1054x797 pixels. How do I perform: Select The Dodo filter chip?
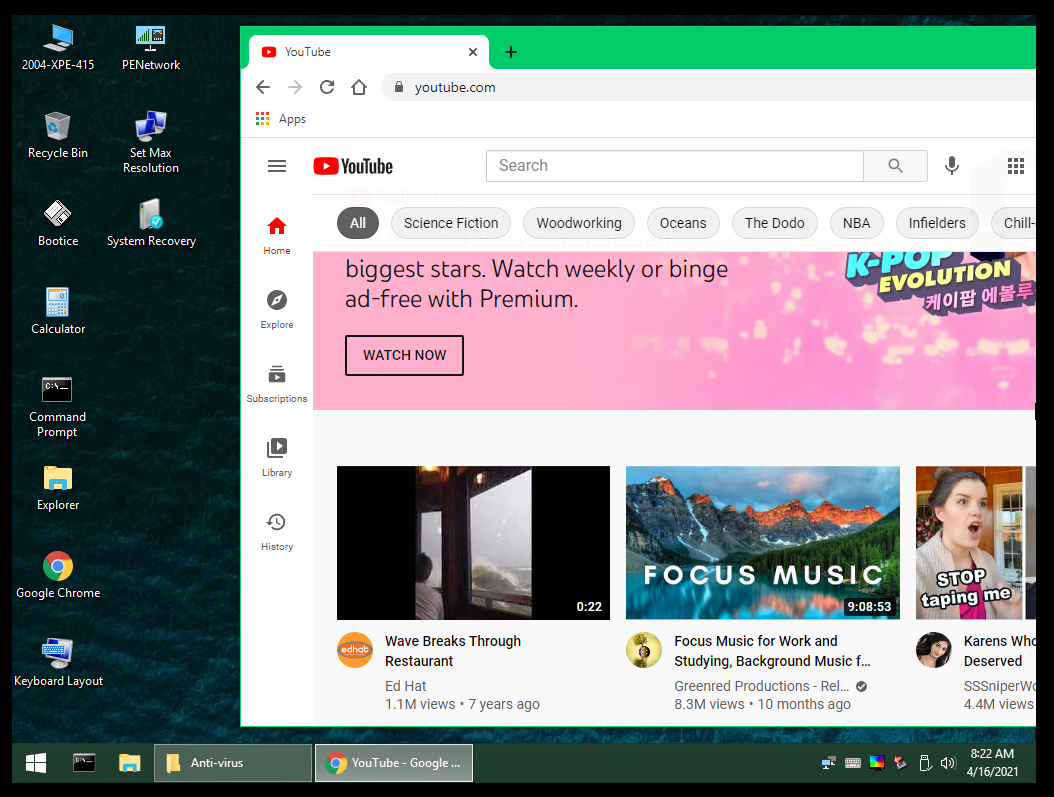774,223
